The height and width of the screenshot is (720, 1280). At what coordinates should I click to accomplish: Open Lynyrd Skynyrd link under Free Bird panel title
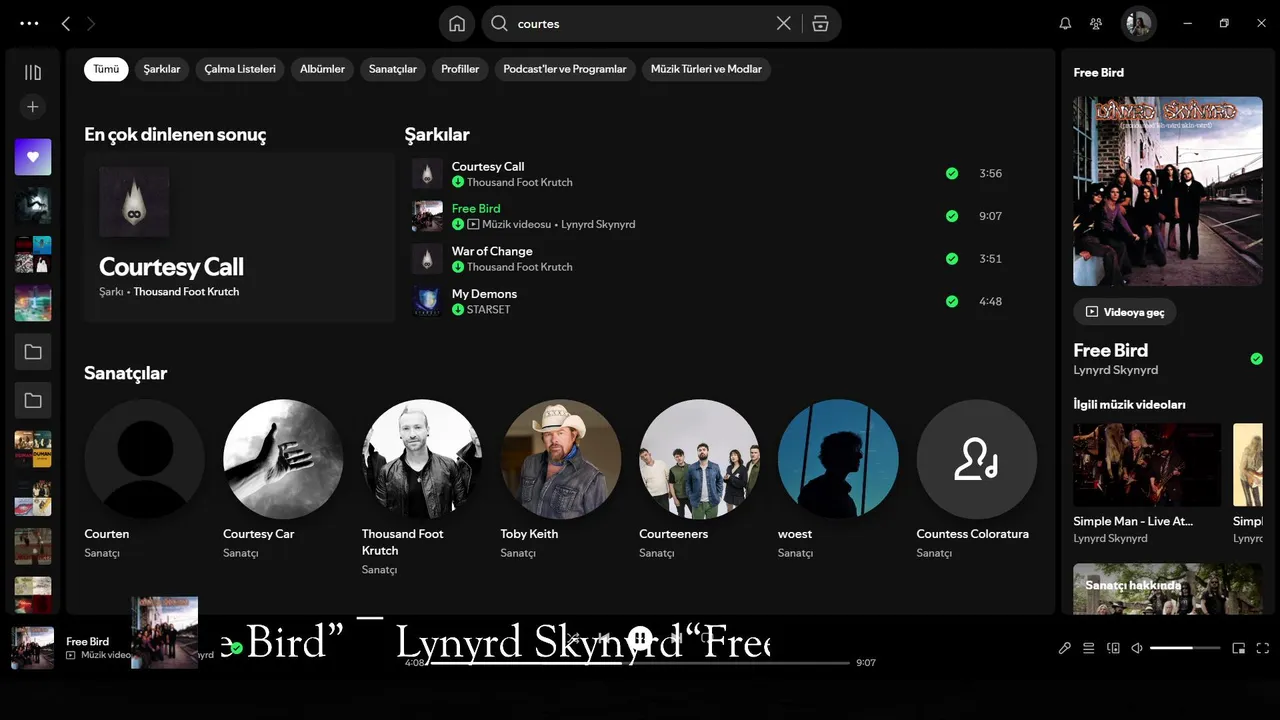click(1116, 370)
